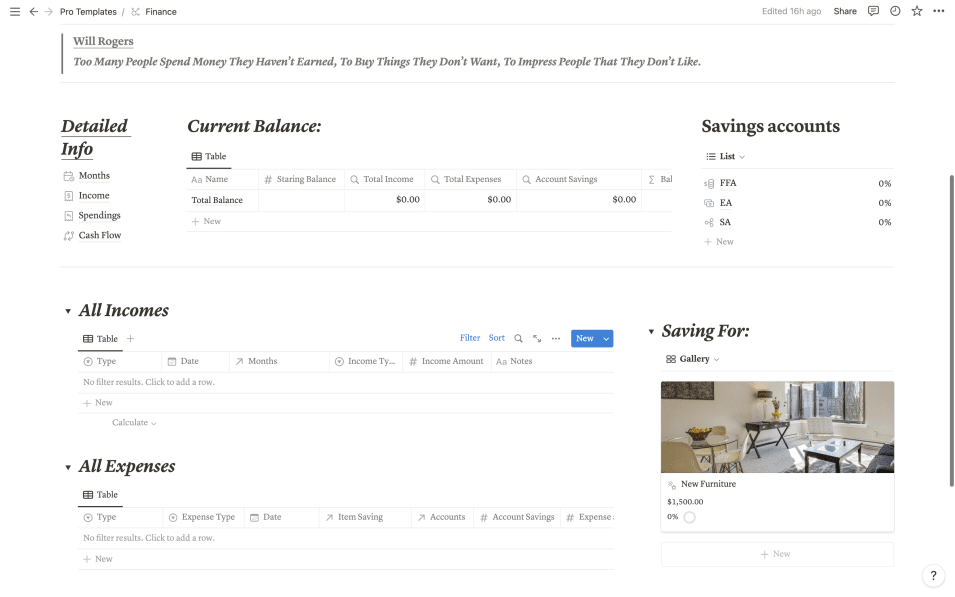Click the Account Savings header in Current Balance
955x597 pixels.
coord(579,179)
